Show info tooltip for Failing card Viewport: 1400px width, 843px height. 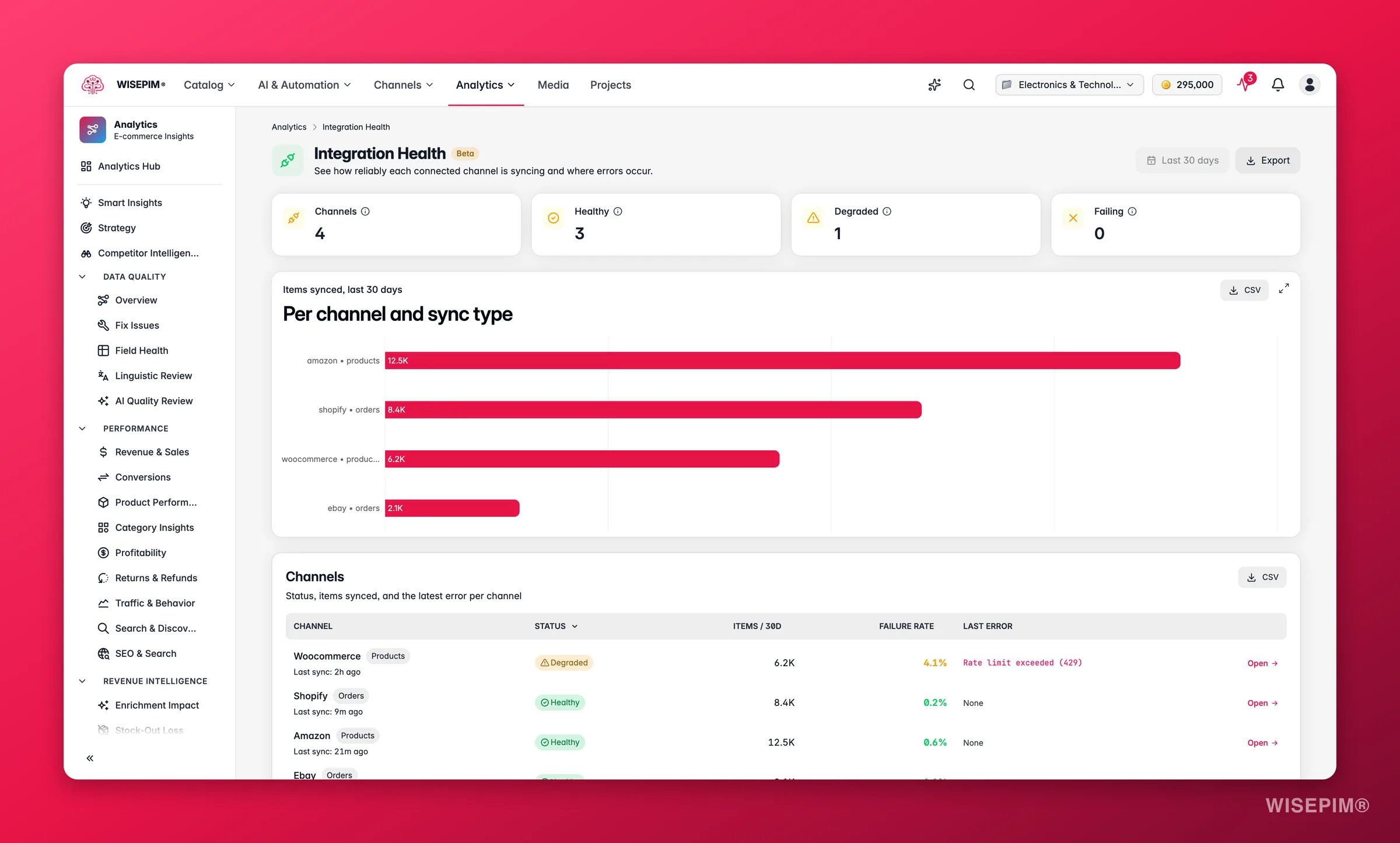tap(1132, 211)
